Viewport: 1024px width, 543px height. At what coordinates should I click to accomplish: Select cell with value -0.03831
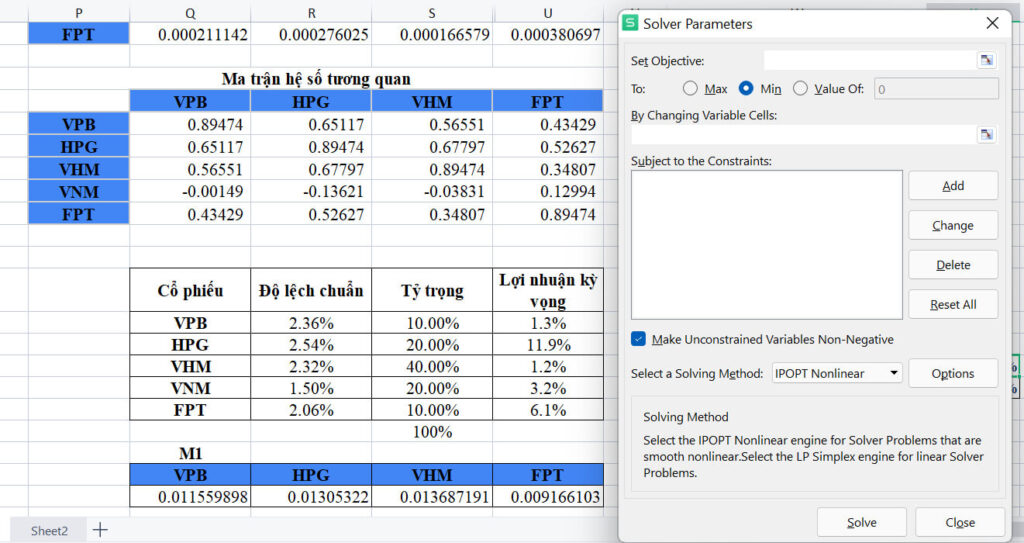pos(432,191)
